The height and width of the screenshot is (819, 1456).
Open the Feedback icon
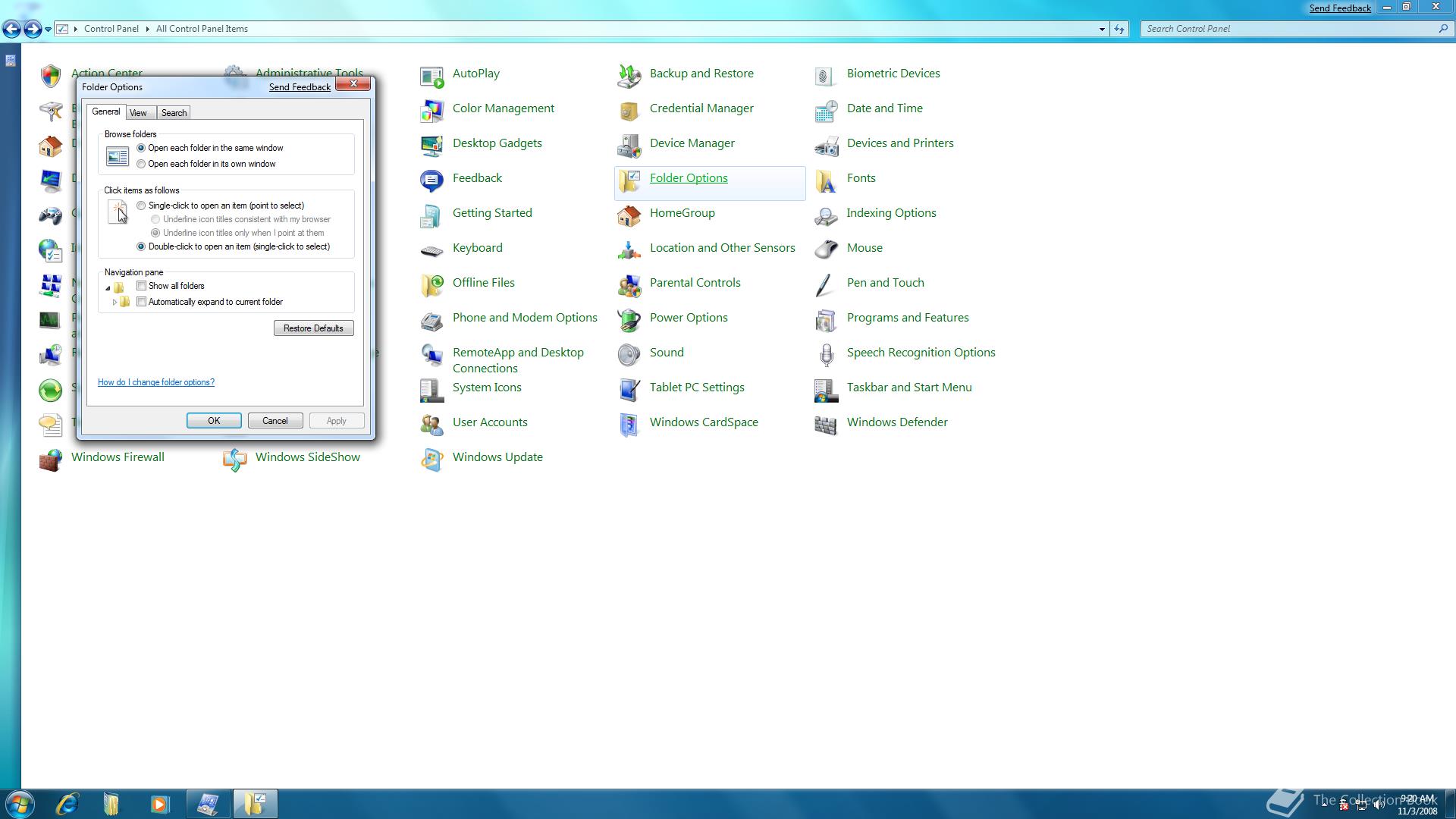tap(431, 181)
